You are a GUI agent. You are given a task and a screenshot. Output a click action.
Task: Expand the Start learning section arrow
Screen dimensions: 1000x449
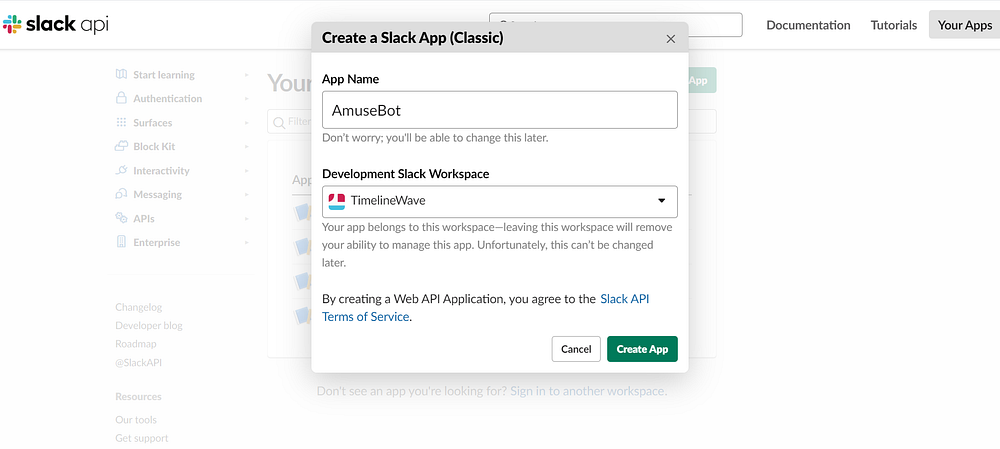point(247,75)
